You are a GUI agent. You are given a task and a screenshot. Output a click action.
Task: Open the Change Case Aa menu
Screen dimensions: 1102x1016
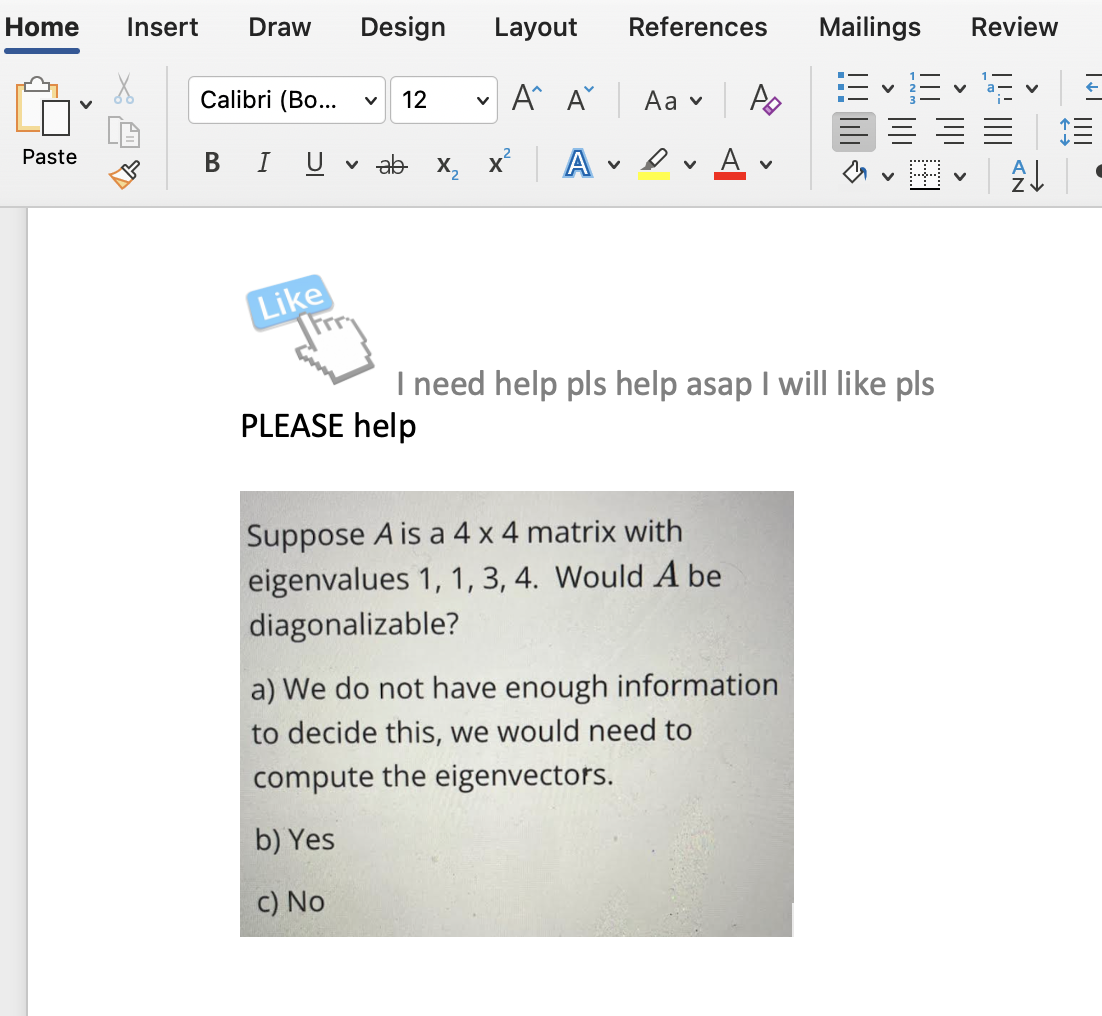673,100
